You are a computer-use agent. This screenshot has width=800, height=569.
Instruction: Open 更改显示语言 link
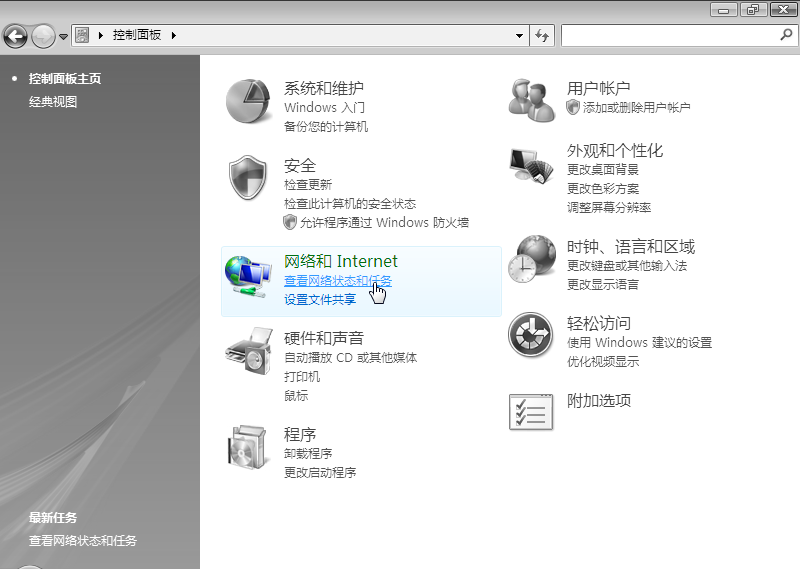tap(603, 285)
